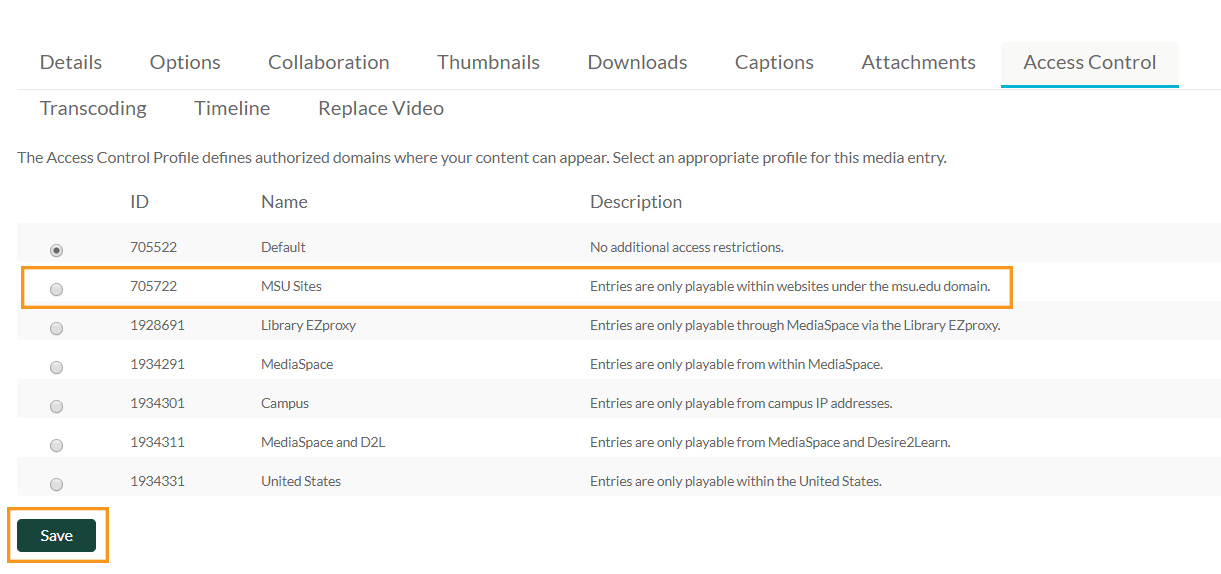This screenshot has height=574, width=1221.
Task: Select MediaSpace and D2L radio button
Action: (x=57, y=445)
